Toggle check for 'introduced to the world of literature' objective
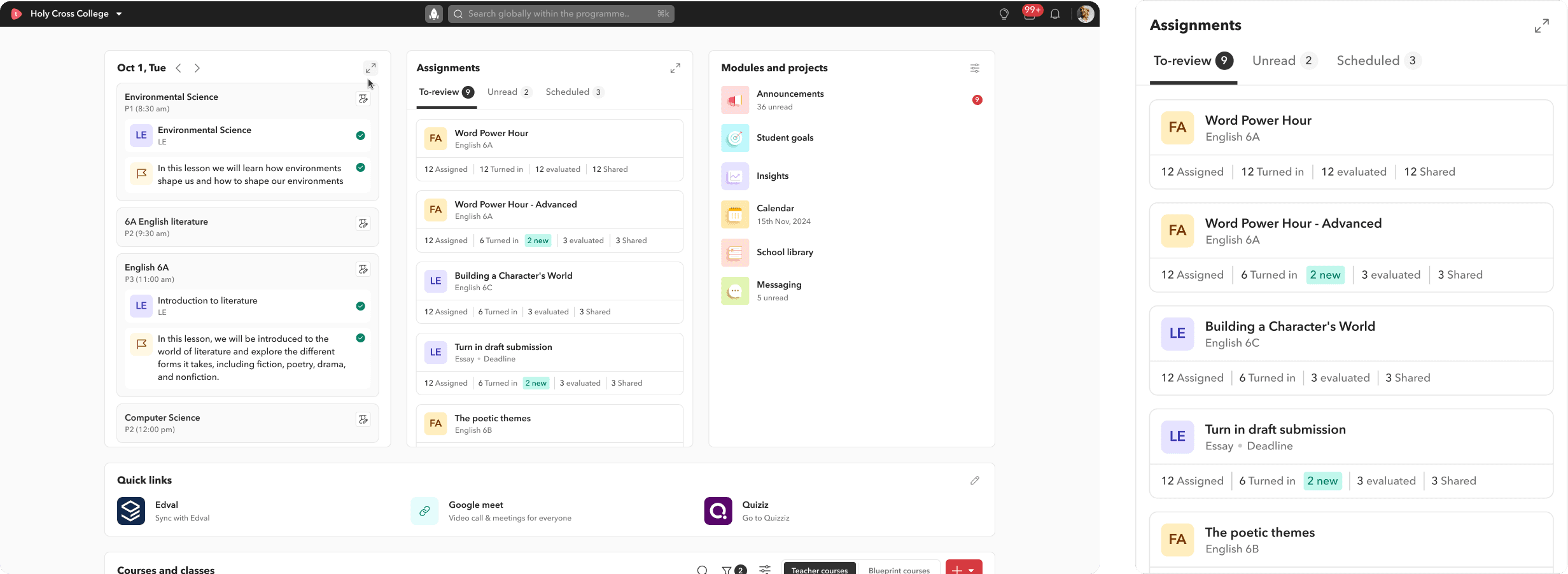 tap(361, 338)
